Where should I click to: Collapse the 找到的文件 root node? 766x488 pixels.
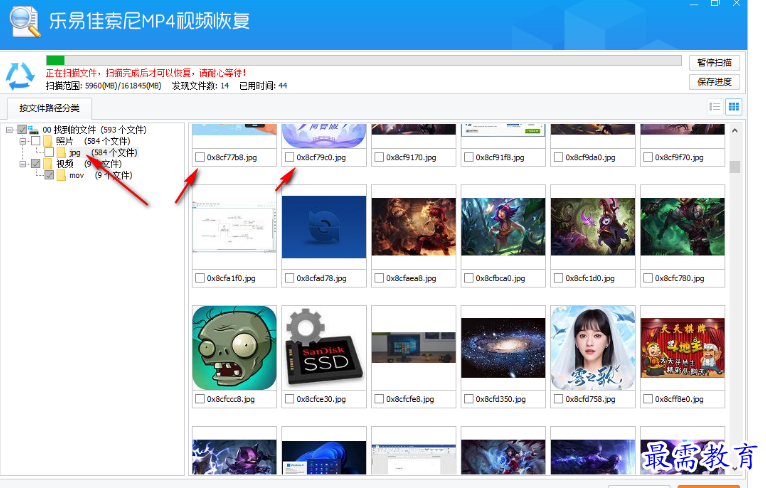pyautogui.click(x=9, y=130)
